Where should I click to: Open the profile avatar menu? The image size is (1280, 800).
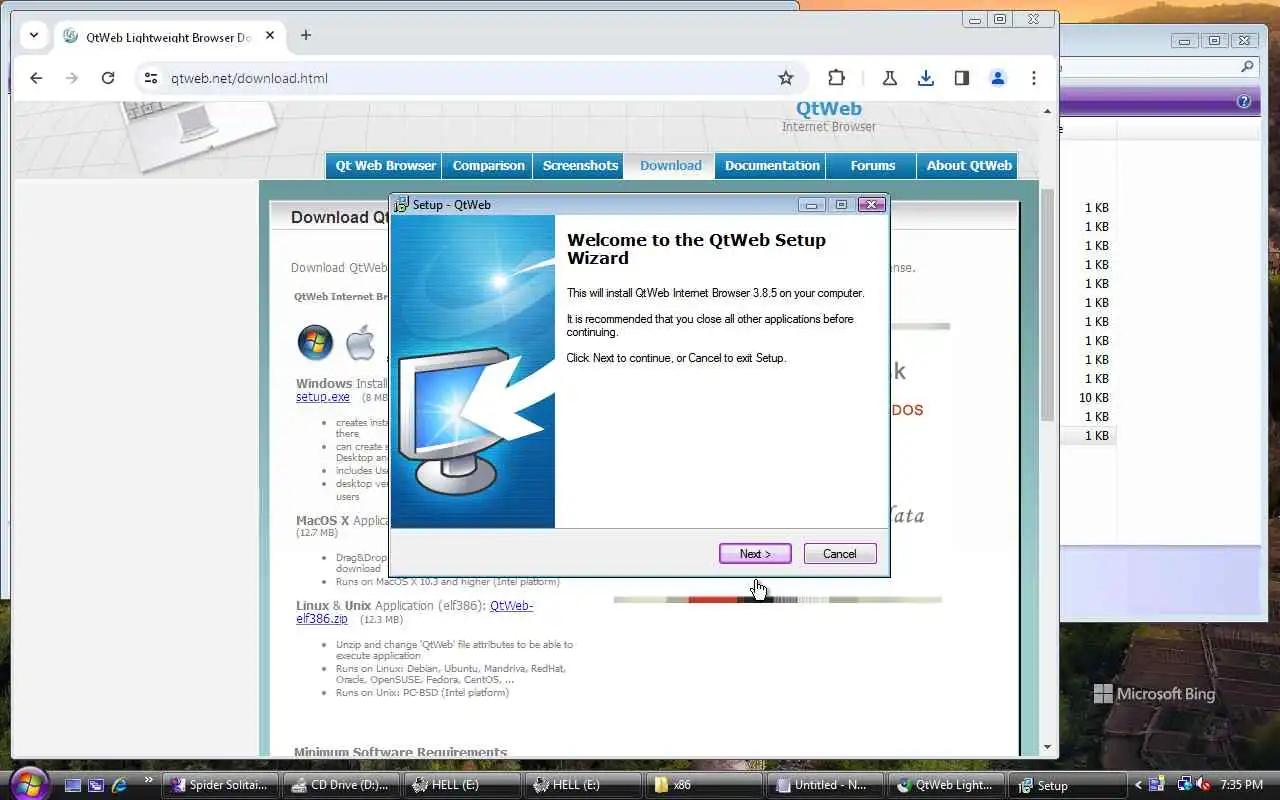tap(998, 78)
